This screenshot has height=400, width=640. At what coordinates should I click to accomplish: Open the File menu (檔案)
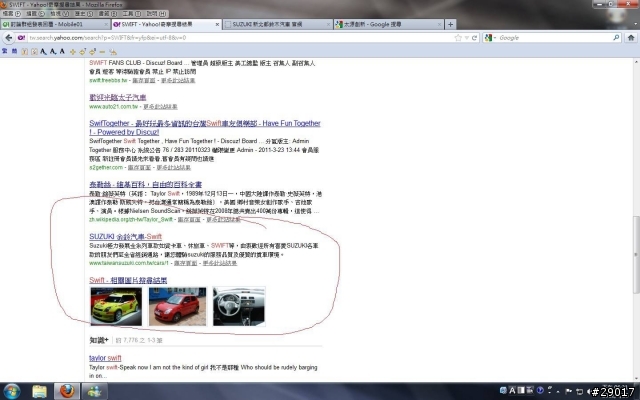click(11, 13)
